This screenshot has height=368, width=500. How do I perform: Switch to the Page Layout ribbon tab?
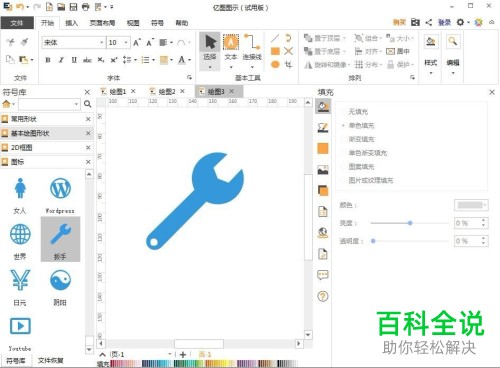102,23
